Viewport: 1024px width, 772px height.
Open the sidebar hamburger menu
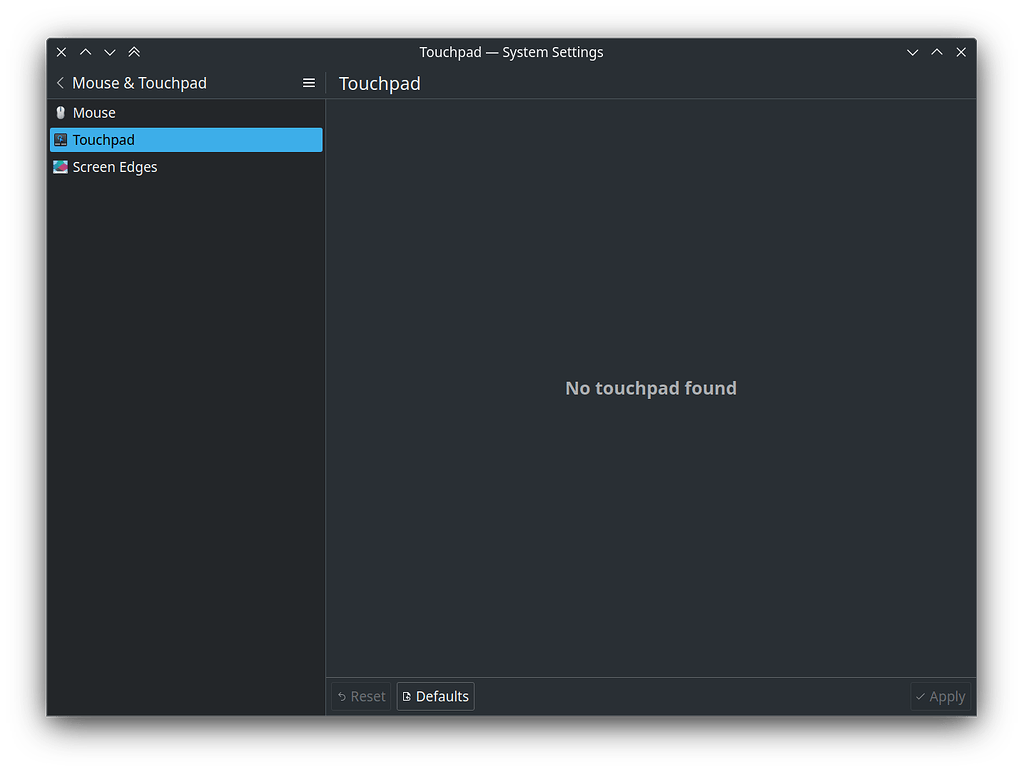(x=309, y=83)
